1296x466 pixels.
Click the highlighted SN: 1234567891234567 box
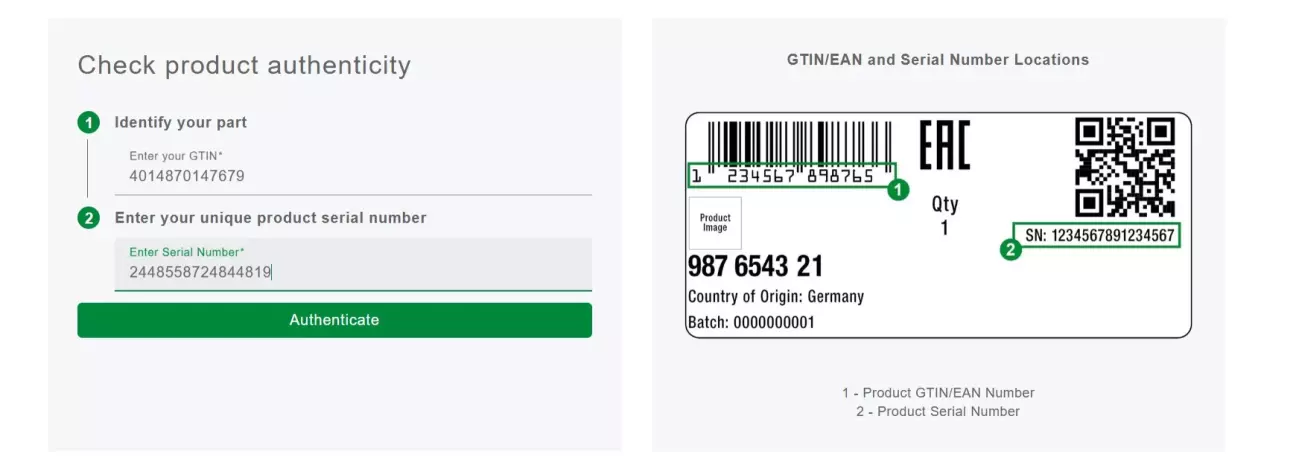1097,236
